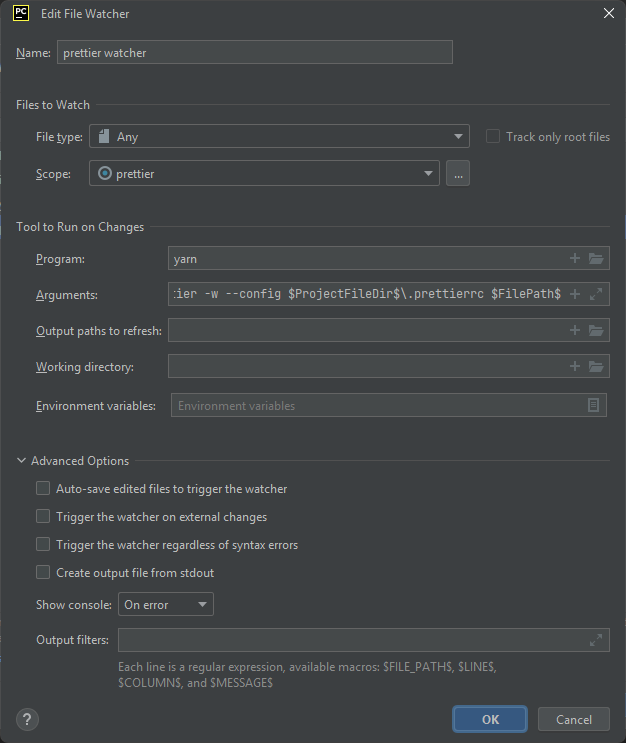Image resolution: width=626 pixels, height=743 pixels.
Task: Open Environment variables editor icon
Action: click(x=593, y=405)
